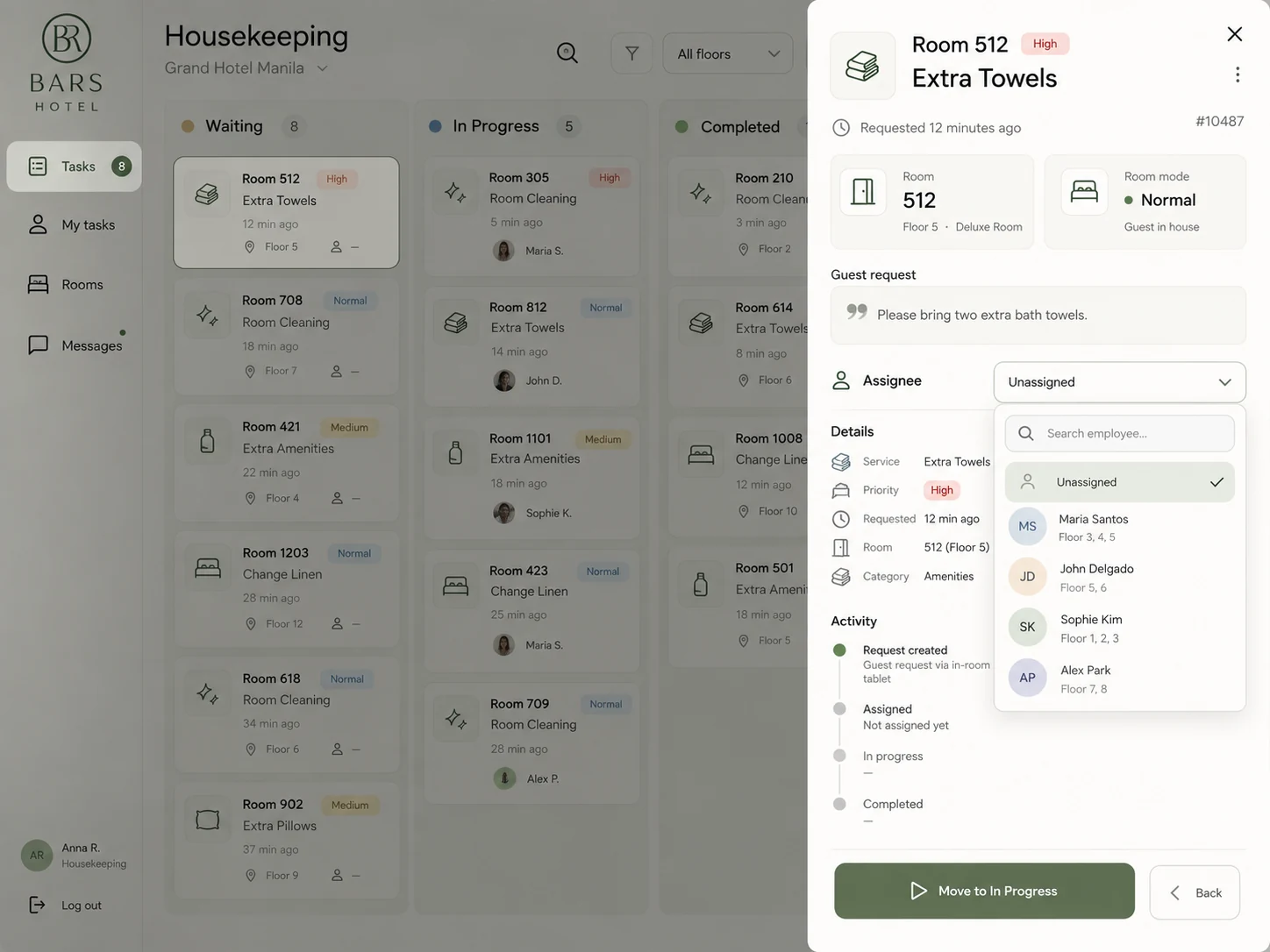This screenshot has width=1270, height=952.
Task: Collapse the Assignee Unassigned dropdown
Action: click(1119, 382)
